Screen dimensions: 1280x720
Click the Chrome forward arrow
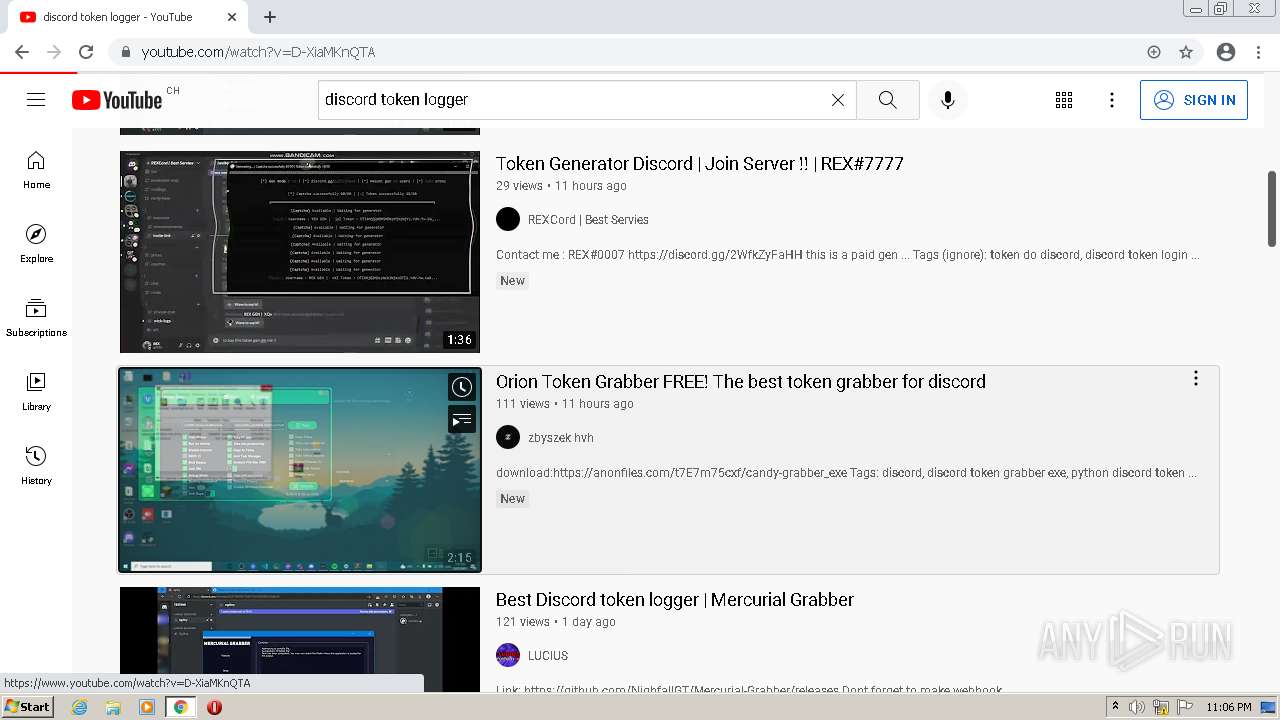(x=54, y=52)
